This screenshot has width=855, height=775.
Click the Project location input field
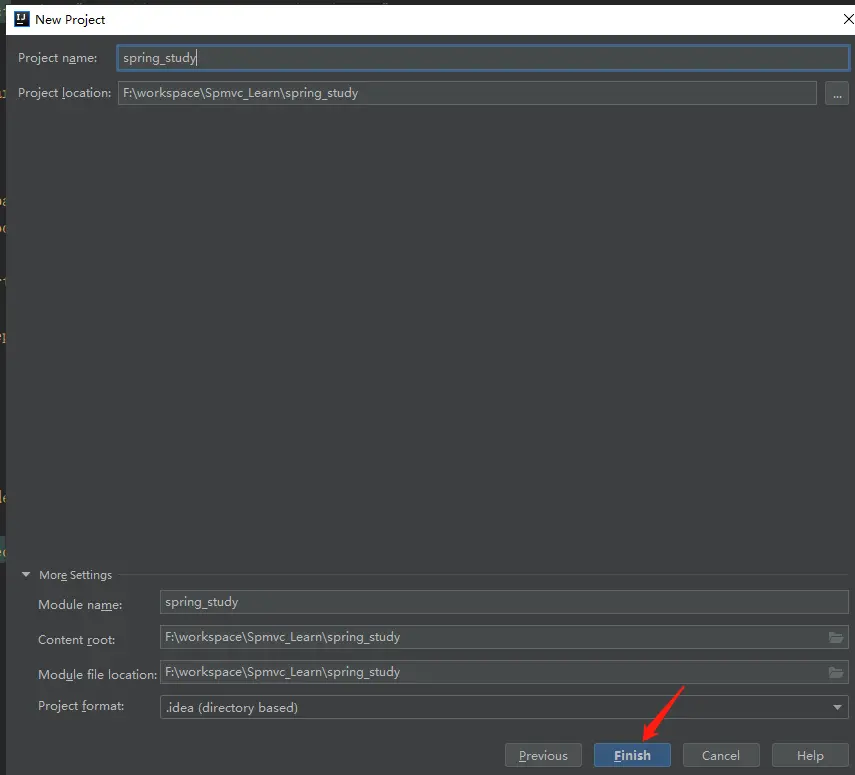tap(467, 93)
